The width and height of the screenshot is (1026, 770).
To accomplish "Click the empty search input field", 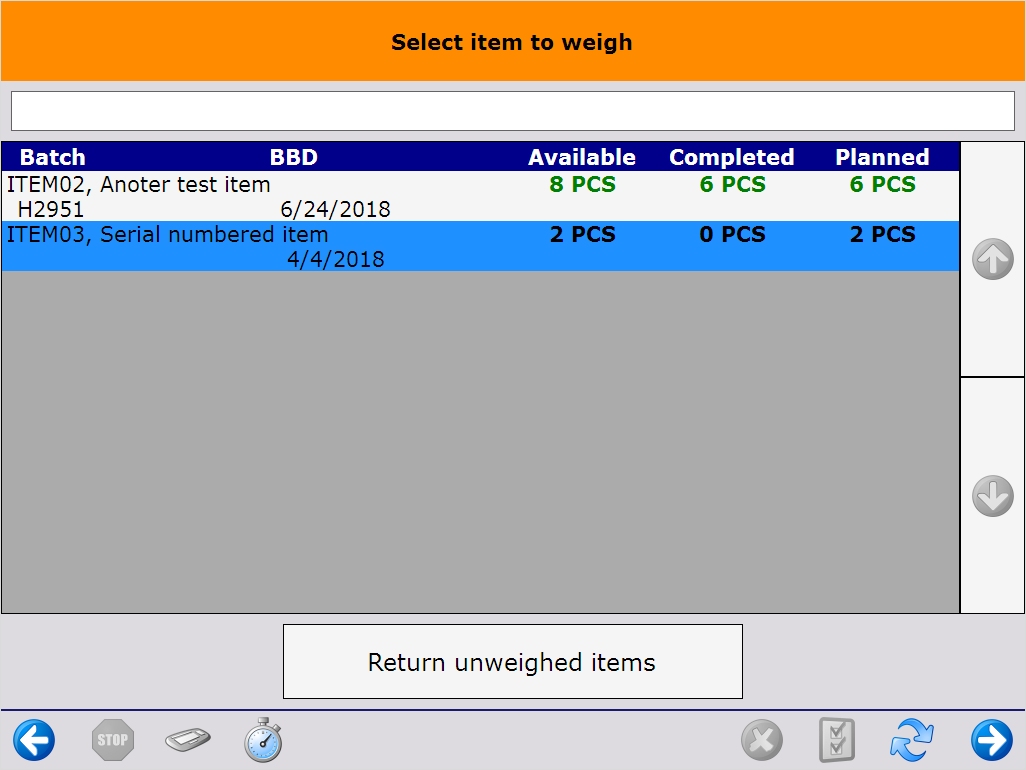I will [512, 111].
